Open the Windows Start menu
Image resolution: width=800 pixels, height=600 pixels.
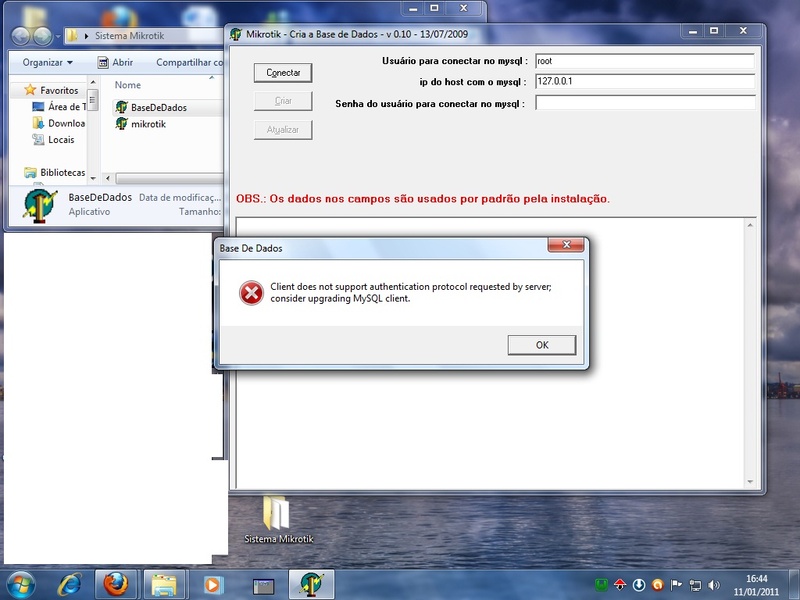21,584
